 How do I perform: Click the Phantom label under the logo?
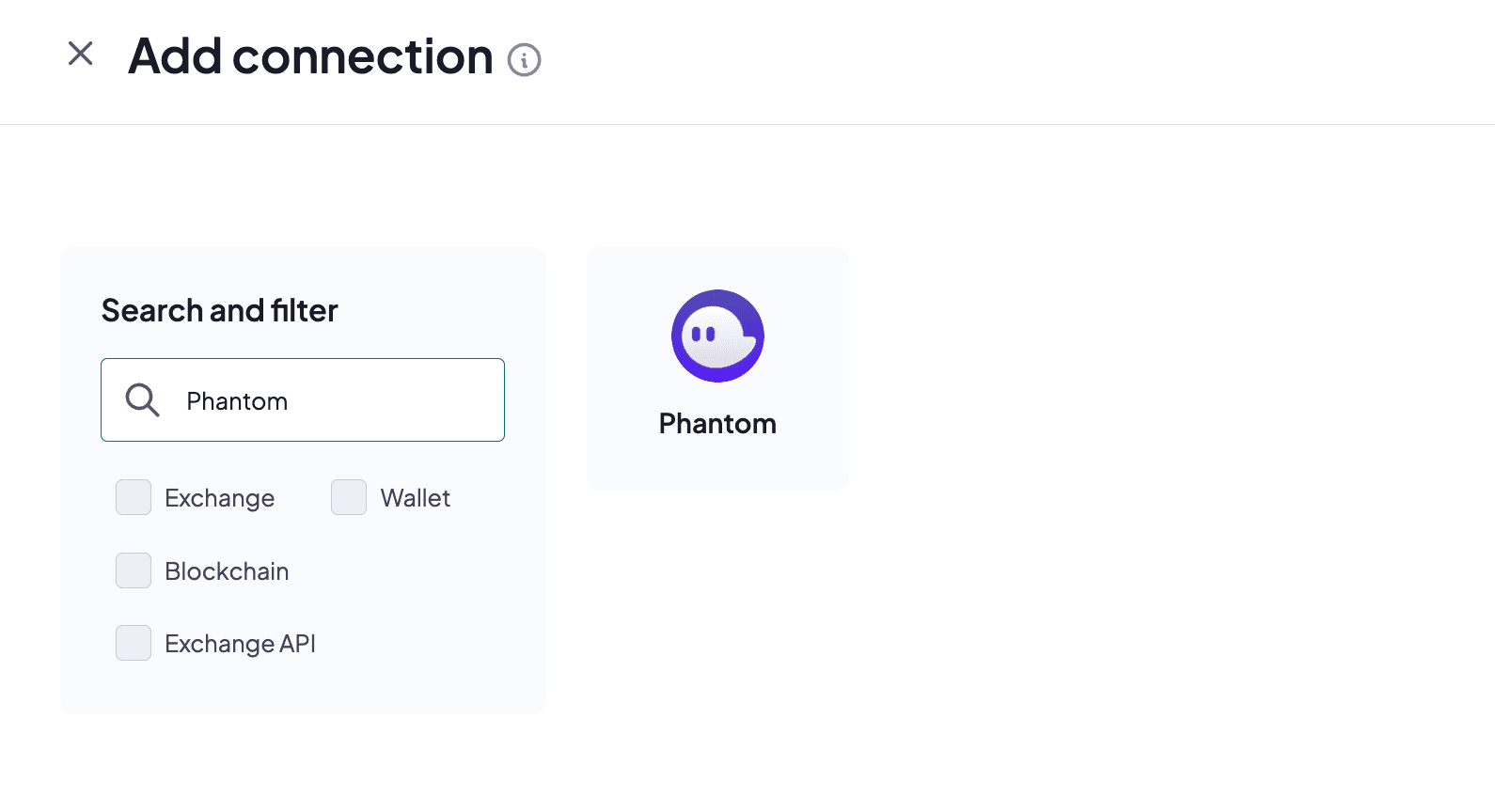pyautogui.click(x=716, y=423)
